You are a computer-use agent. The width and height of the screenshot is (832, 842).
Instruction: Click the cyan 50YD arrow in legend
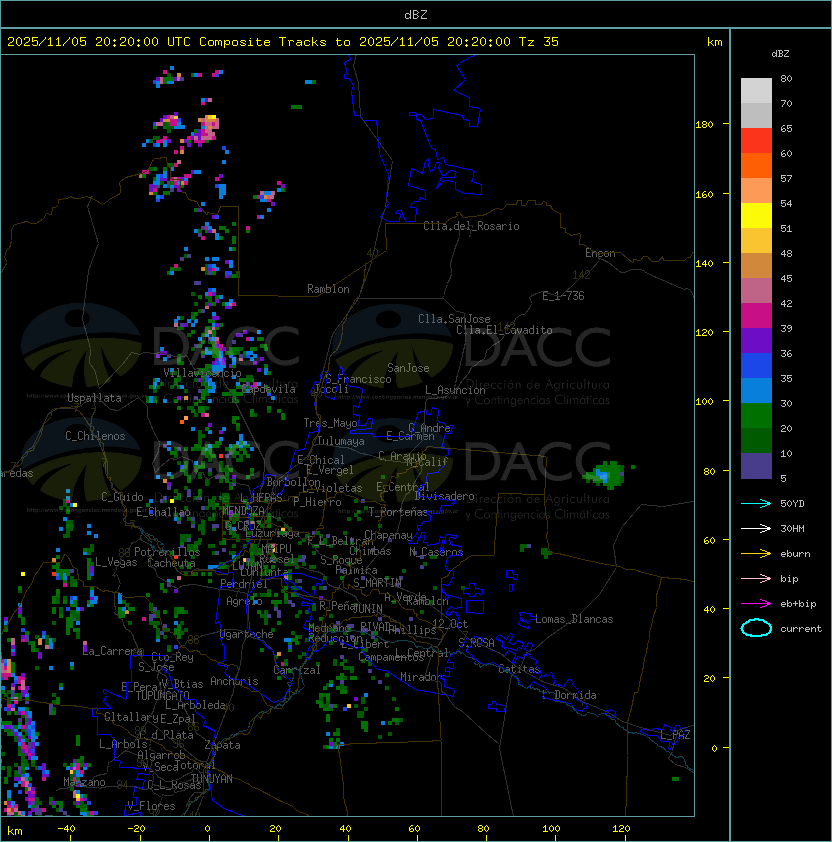pos(756,503)
